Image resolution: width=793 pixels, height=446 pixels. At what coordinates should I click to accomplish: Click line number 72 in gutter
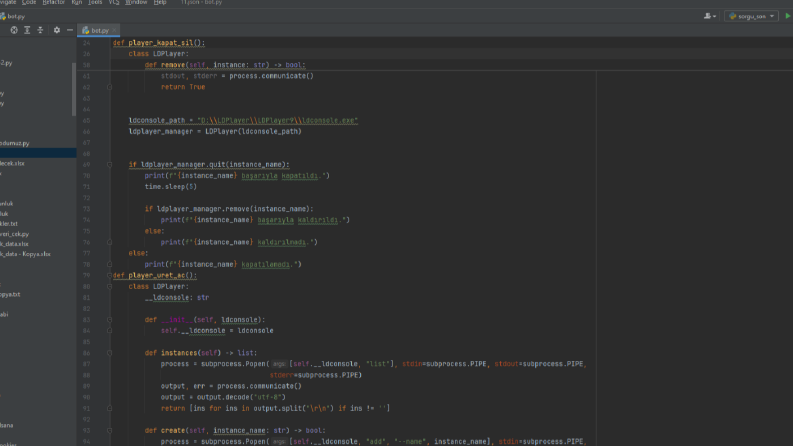pyautogui.click(x=86, y=198)
